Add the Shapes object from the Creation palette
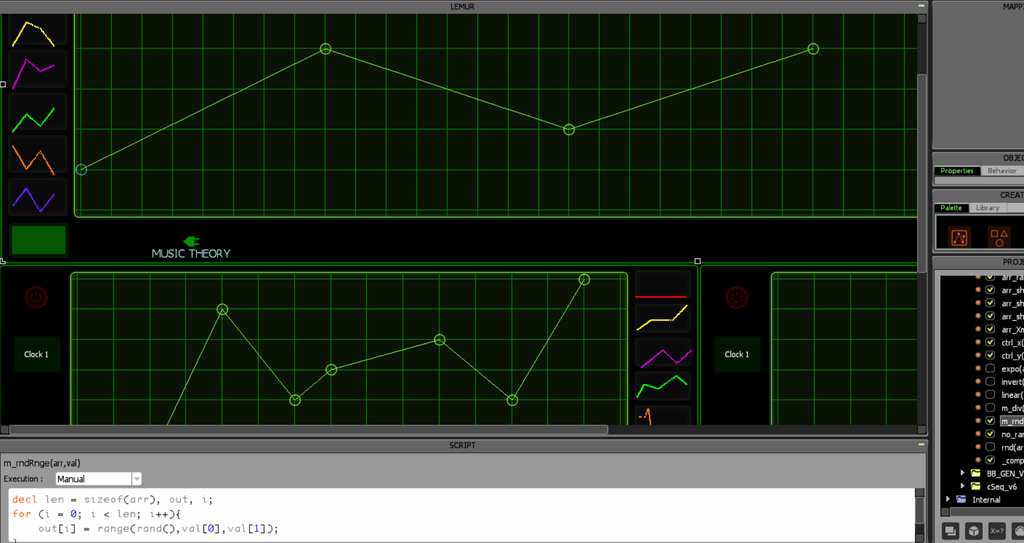 tap(999, 237)
